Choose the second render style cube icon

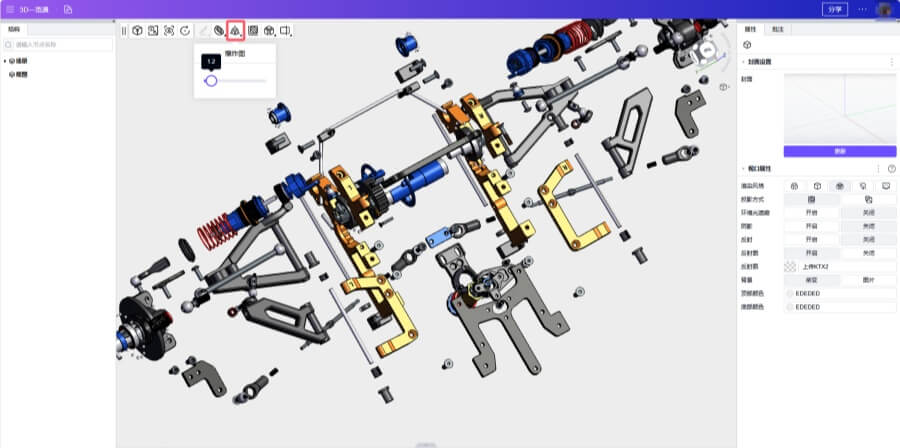point(817,186)
